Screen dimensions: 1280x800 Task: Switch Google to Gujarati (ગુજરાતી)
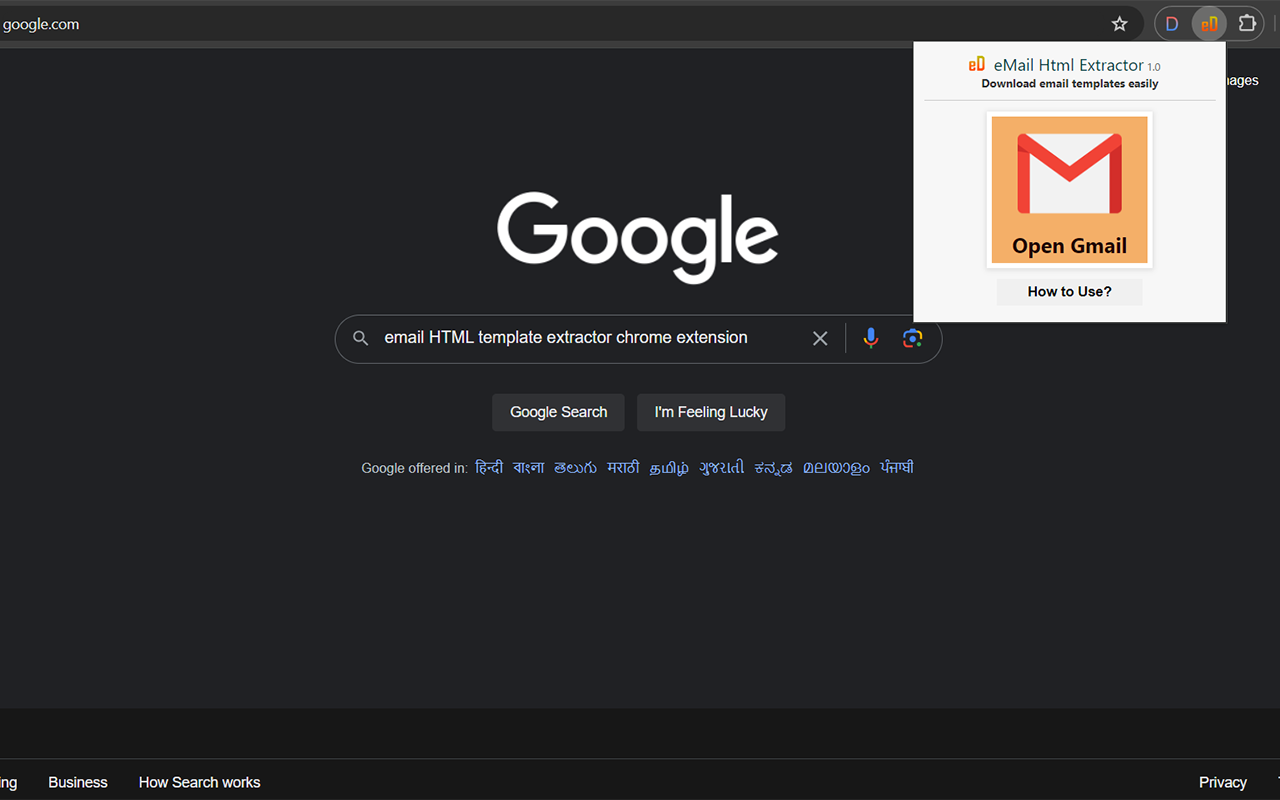722,468
